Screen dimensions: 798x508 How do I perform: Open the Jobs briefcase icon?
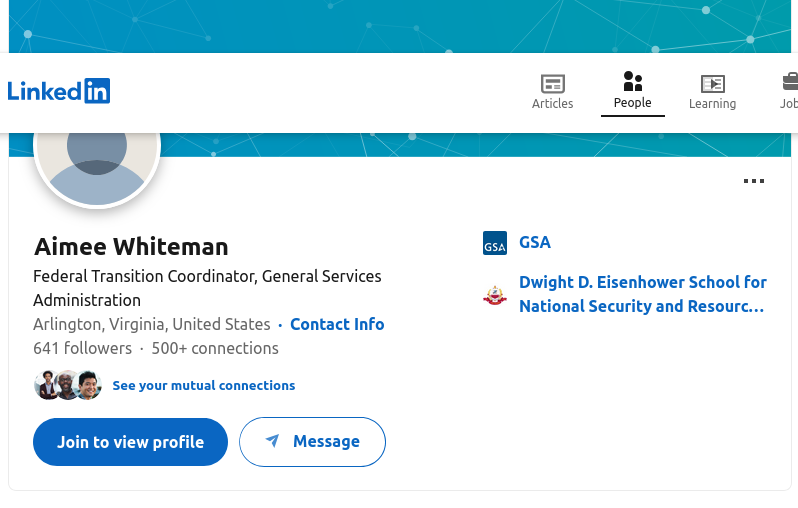click(x=790, y=82)
